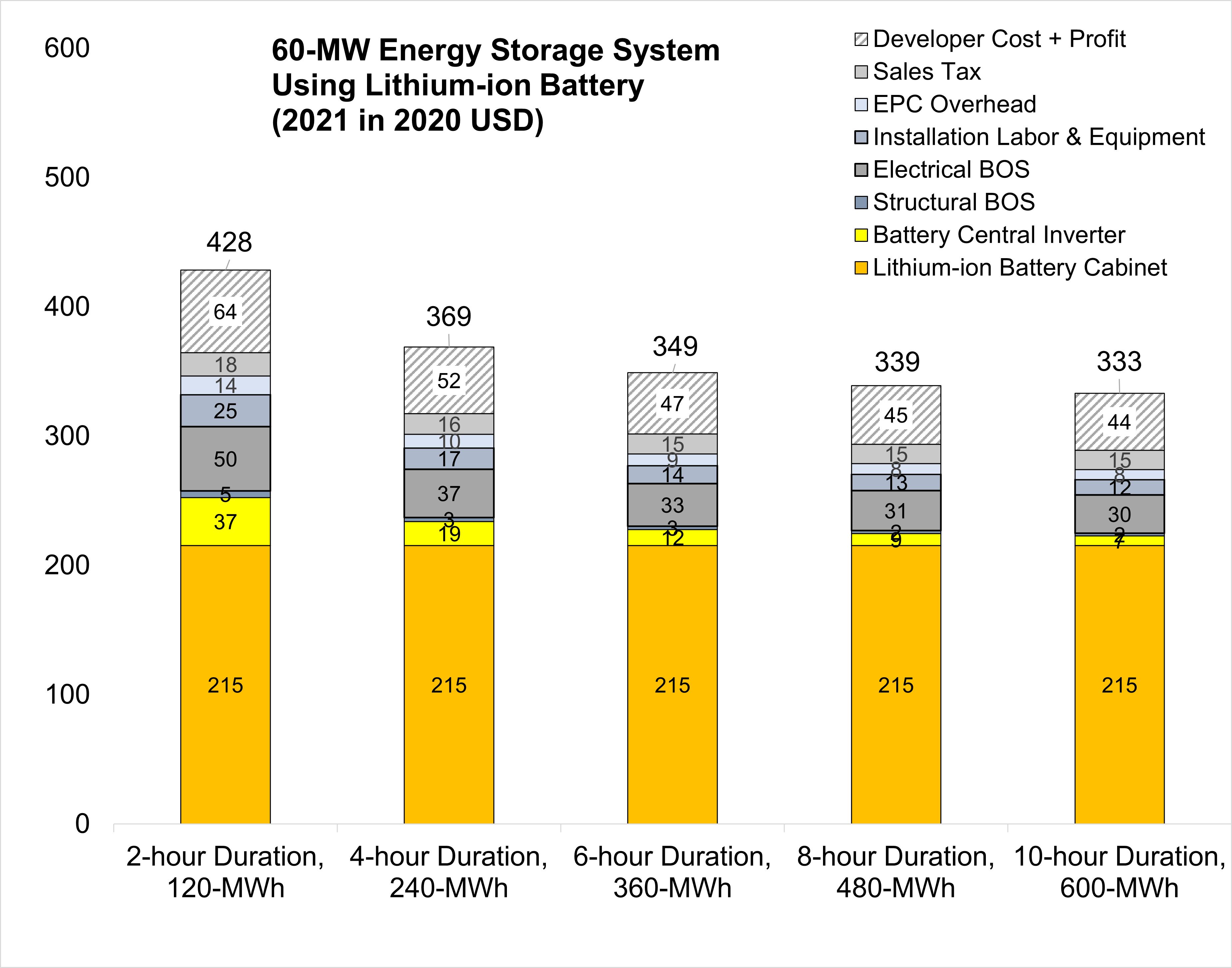Click the EPC Overhead legend swatch
The width and height of the screenshot is (1232, 968).
pos(861,104)
